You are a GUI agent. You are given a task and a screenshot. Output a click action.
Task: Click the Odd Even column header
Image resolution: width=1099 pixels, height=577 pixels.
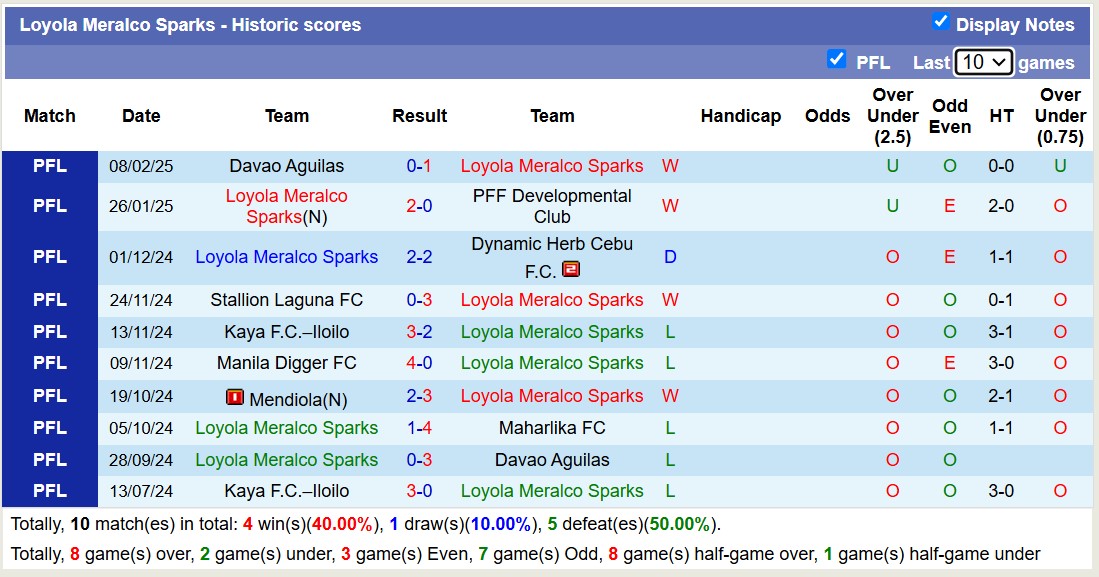tap(949, 116)
